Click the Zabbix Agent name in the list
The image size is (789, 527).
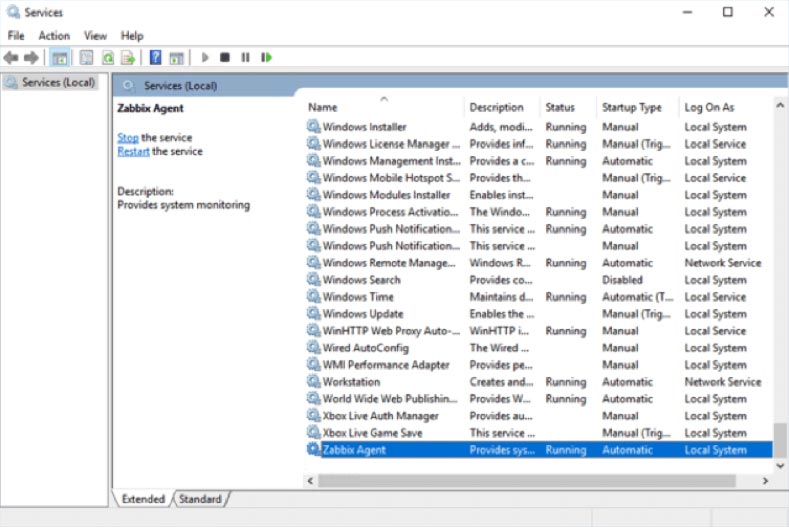click(354, 450)
